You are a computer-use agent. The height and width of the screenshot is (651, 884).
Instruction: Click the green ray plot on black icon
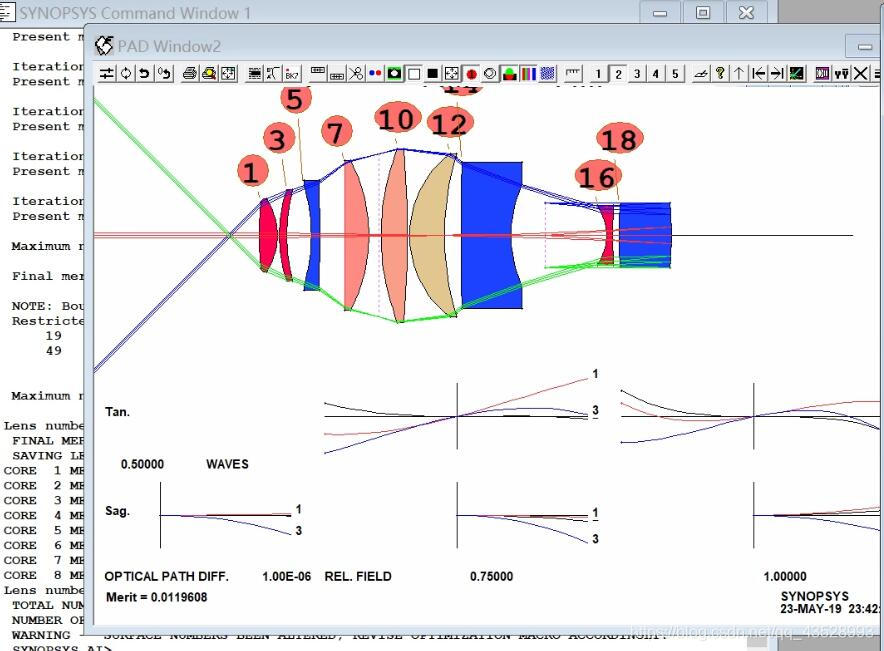[797, 73]
